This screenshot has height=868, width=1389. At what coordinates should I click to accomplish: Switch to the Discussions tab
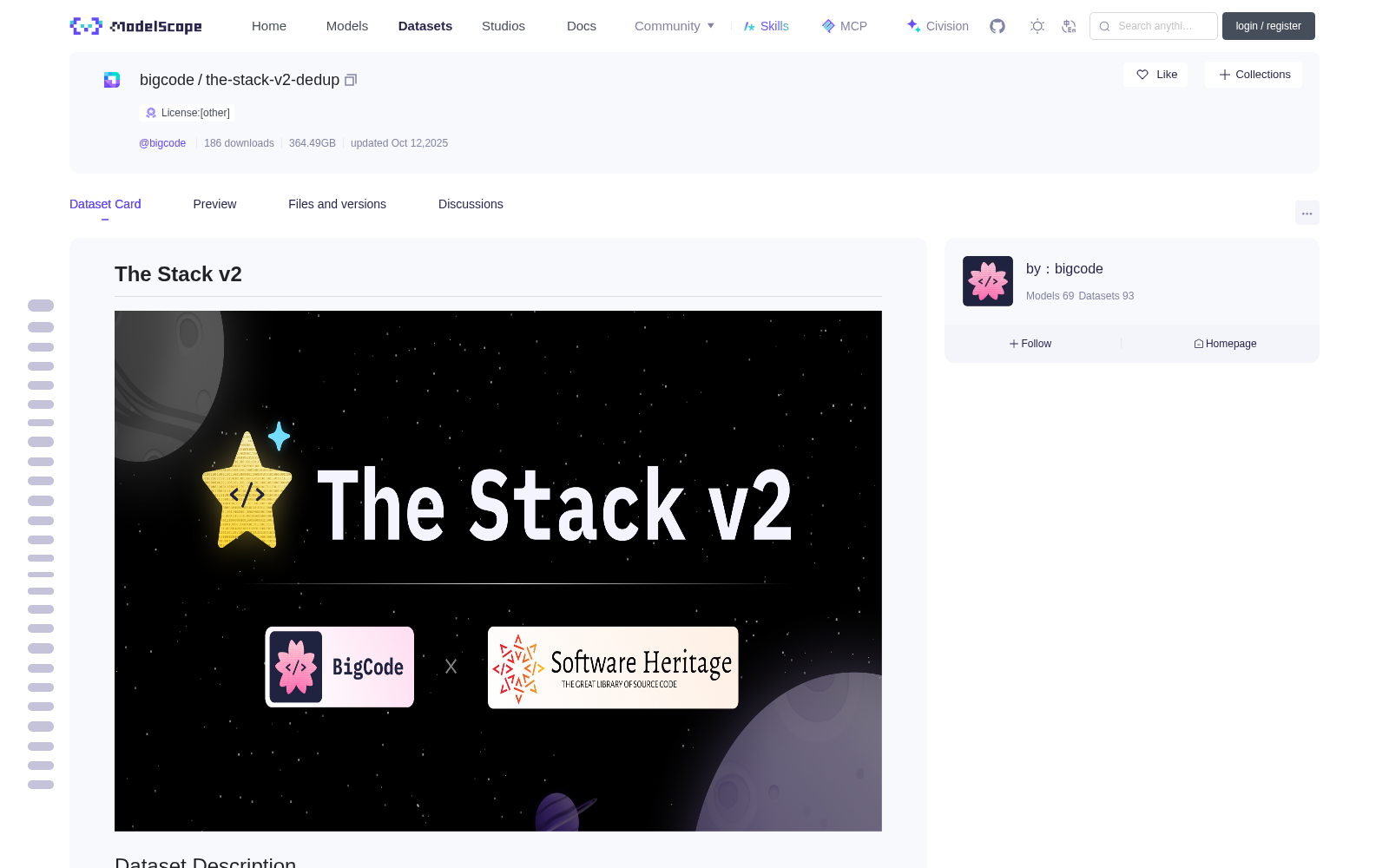pos(471,204)
